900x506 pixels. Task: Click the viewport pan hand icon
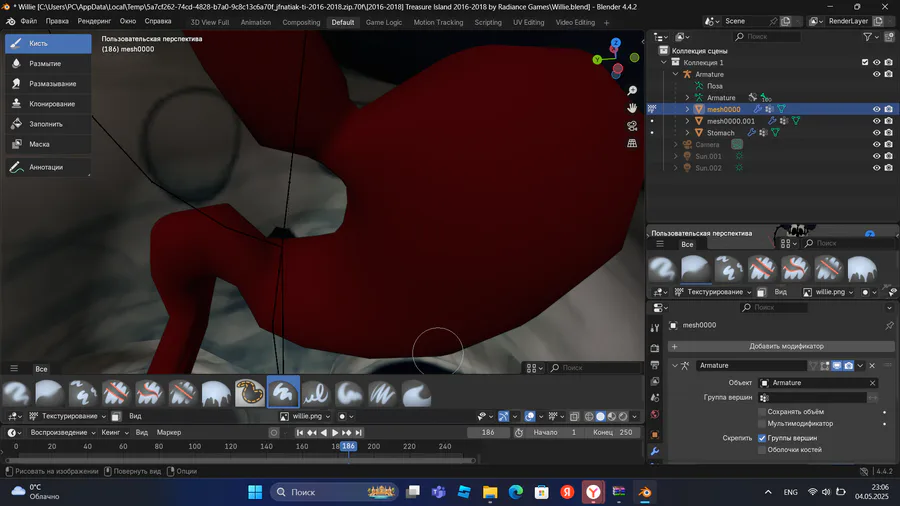632,108
